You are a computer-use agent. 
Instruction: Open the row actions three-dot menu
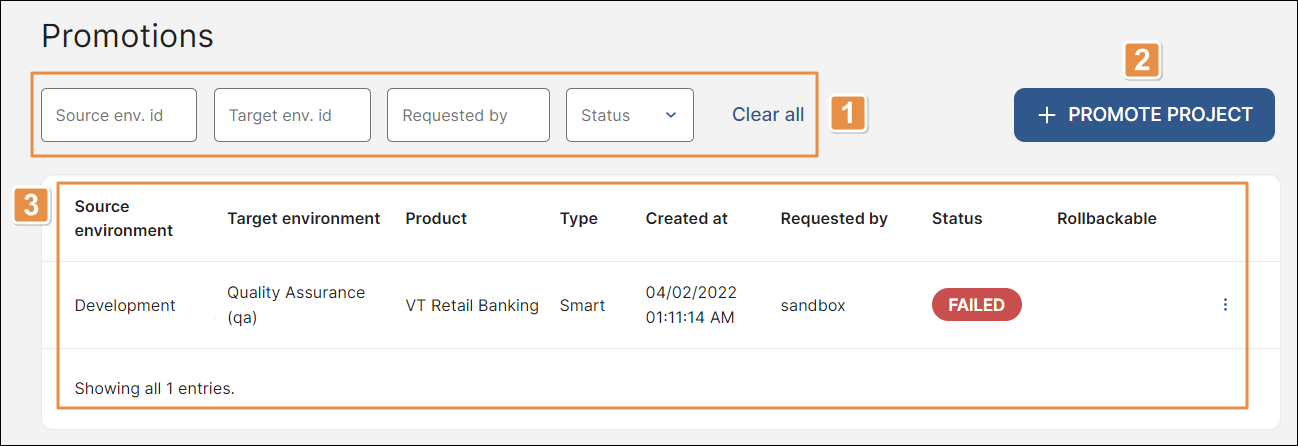[x=1225, y=305]
